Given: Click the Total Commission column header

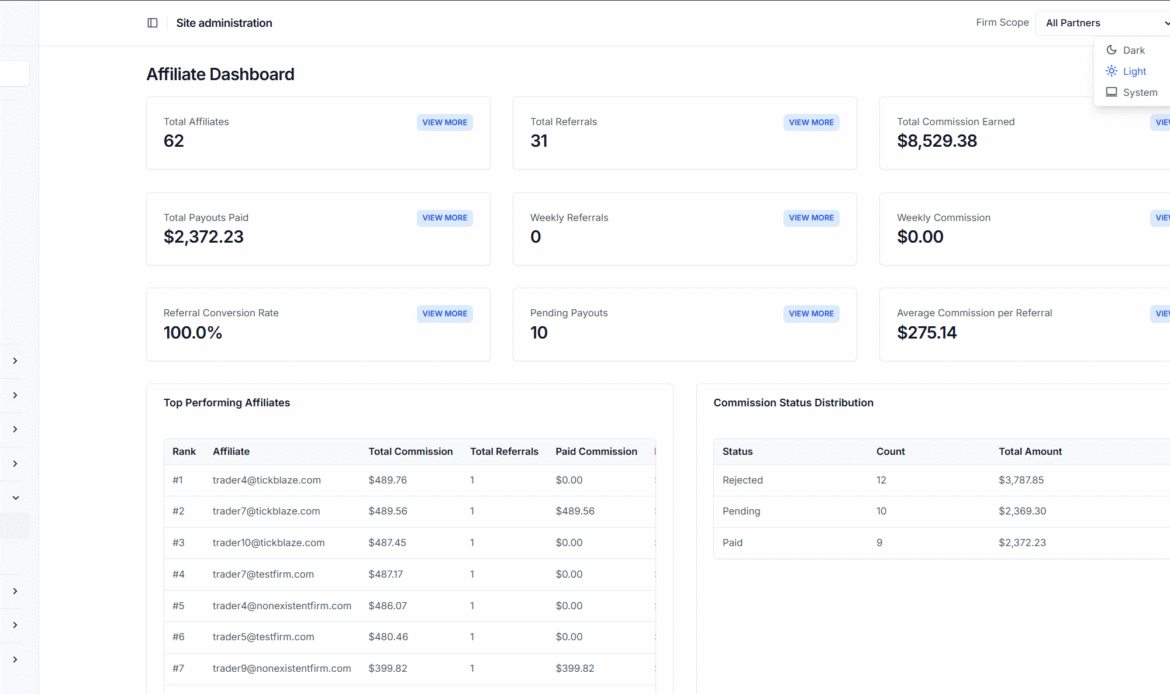Looking at the screenshot, I should (410, 451).
